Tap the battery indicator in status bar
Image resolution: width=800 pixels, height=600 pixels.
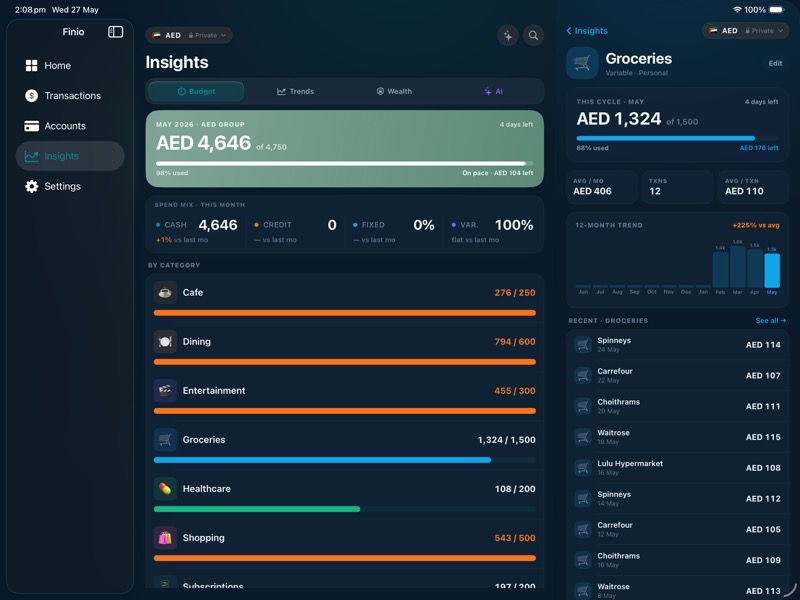(x=776, y=10)
